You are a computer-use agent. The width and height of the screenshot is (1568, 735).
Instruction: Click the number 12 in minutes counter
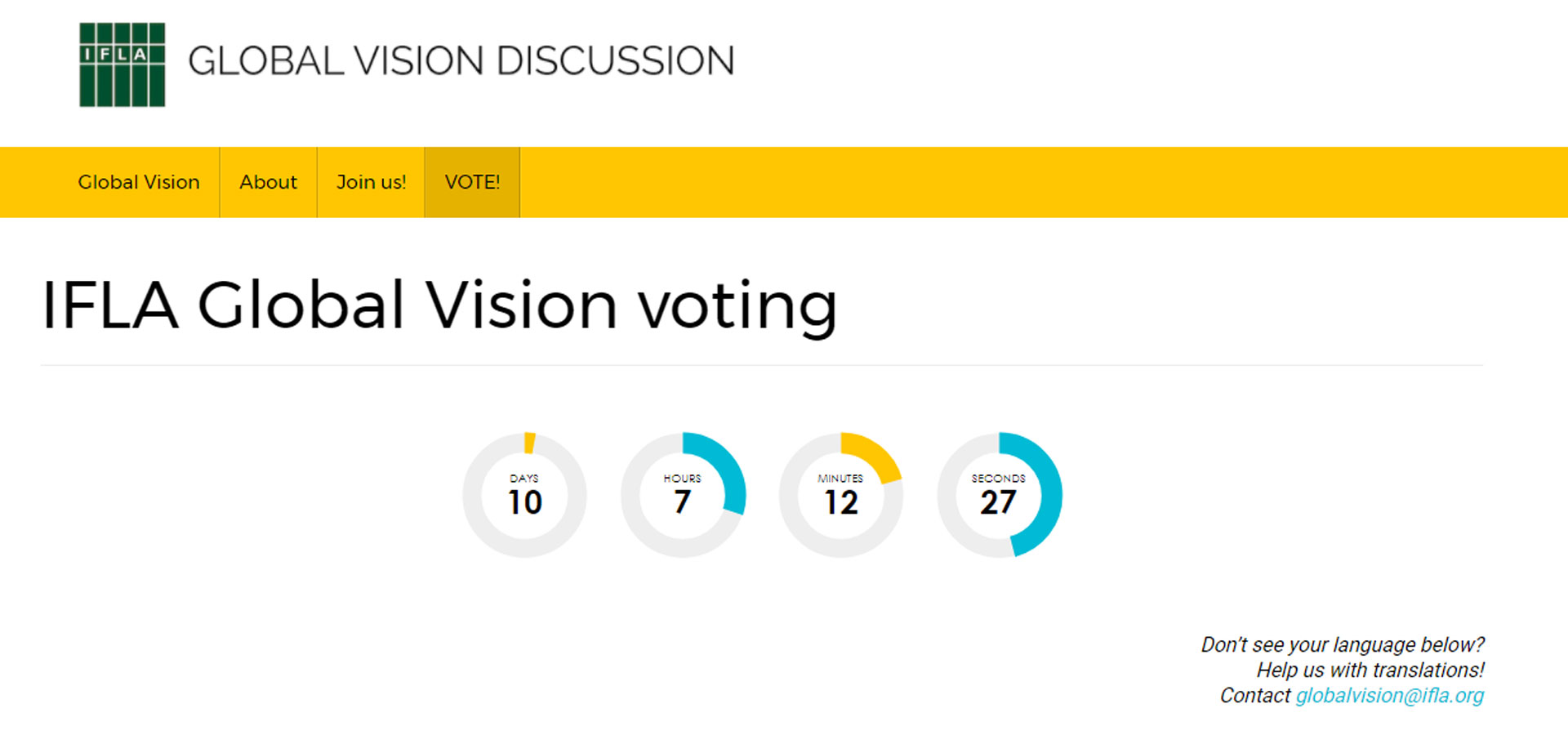click(841, 503)
